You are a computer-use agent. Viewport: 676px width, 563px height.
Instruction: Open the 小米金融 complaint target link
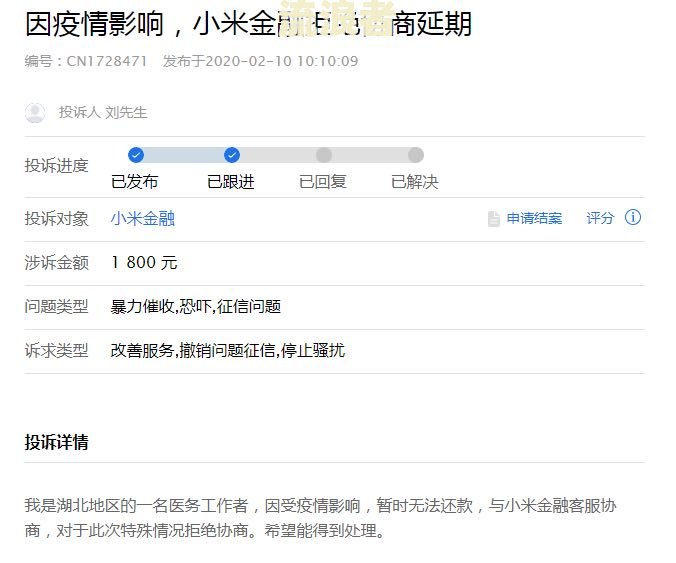pyautogui.click(x=143, y=219)
